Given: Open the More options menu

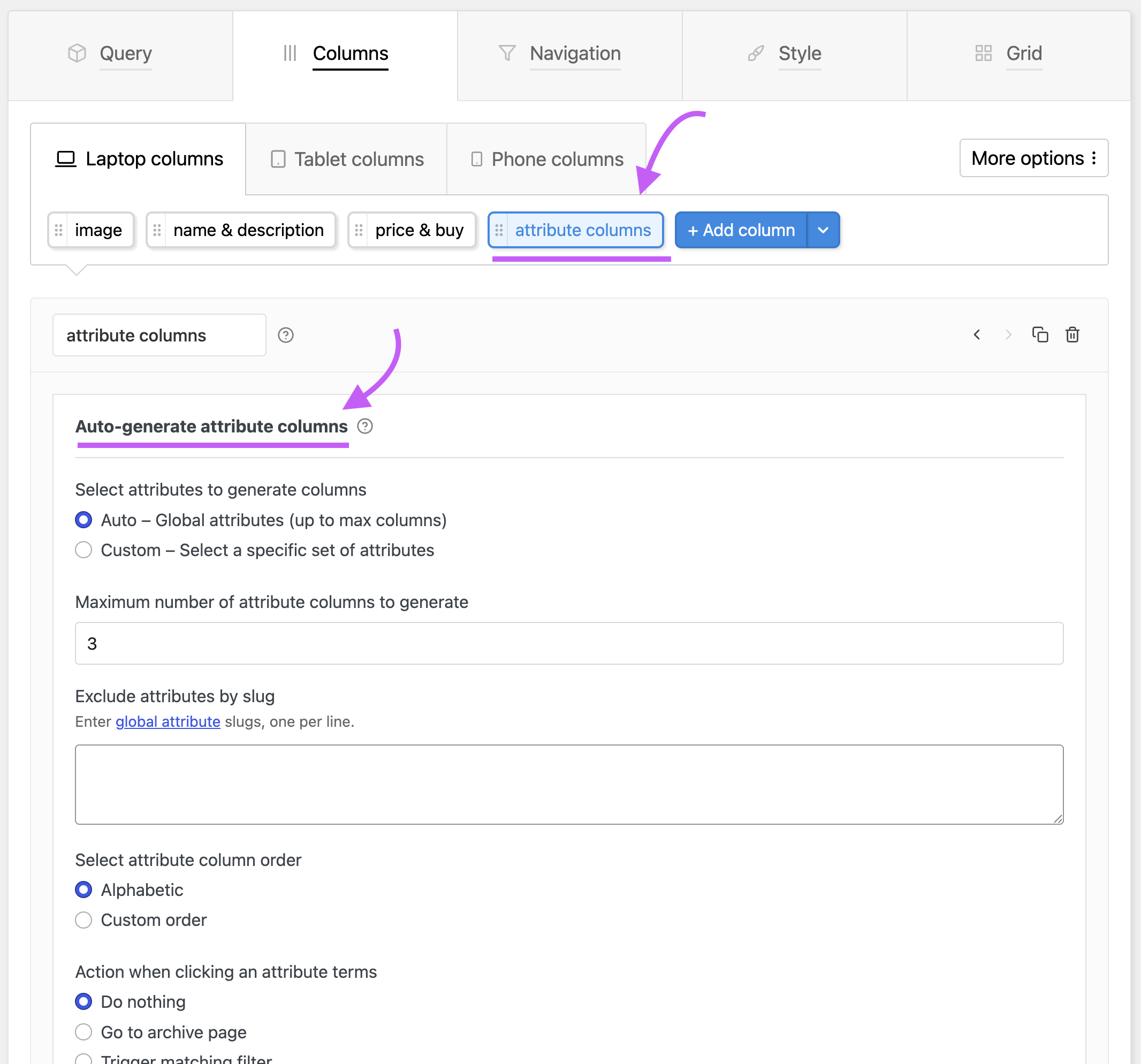Looking at the screenshot, I should click(1033, 158).
